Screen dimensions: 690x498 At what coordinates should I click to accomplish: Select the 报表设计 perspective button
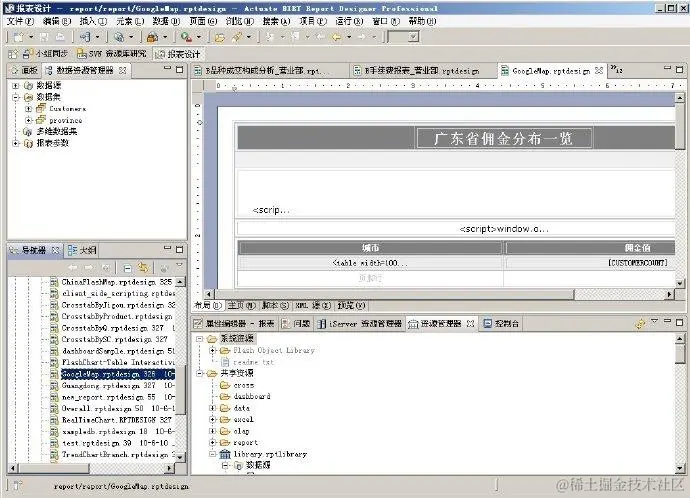tap(178, 54)
